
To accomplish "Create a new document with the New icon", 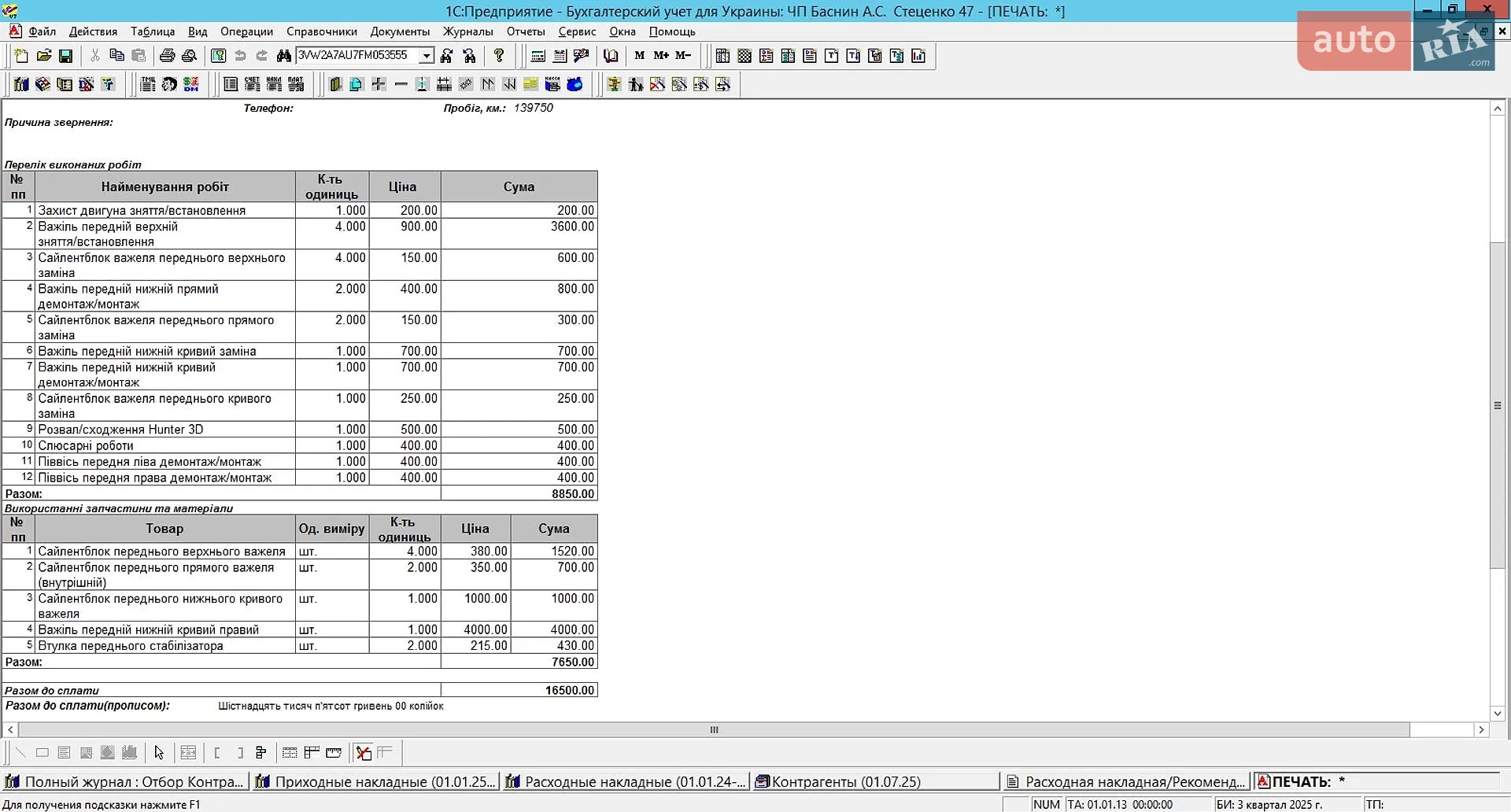I will click(x=21, y=56).
